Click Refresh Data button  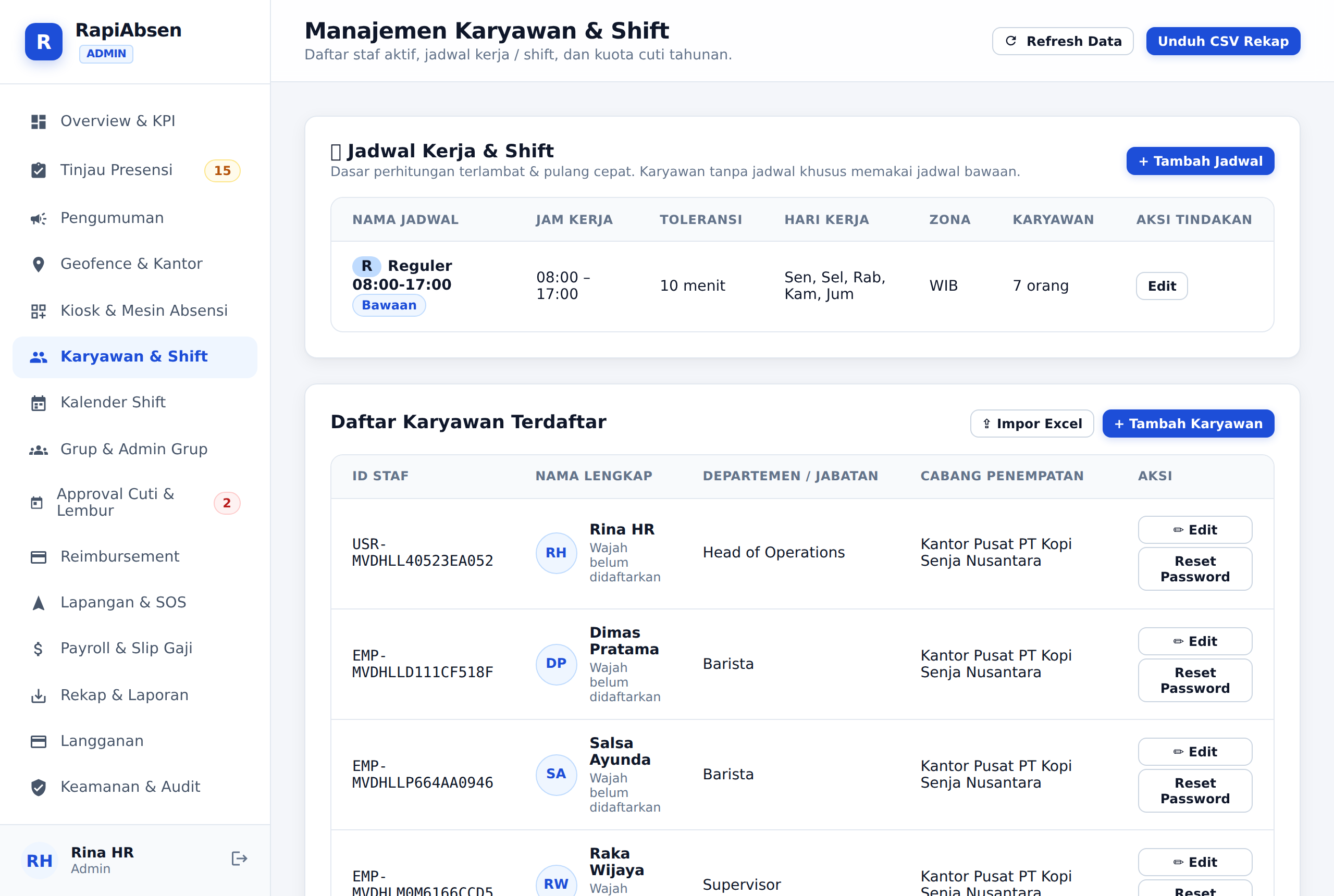1062,41
